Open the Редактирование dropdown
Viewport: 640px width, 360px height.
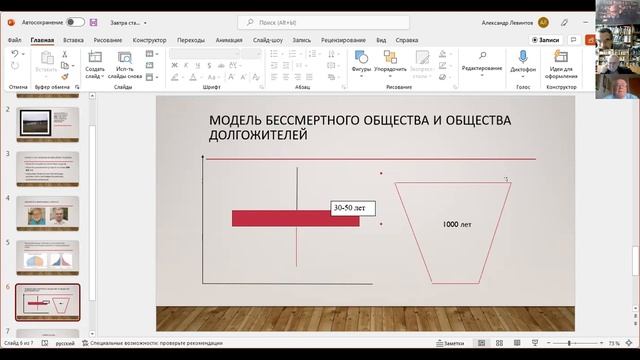point(482,64)
